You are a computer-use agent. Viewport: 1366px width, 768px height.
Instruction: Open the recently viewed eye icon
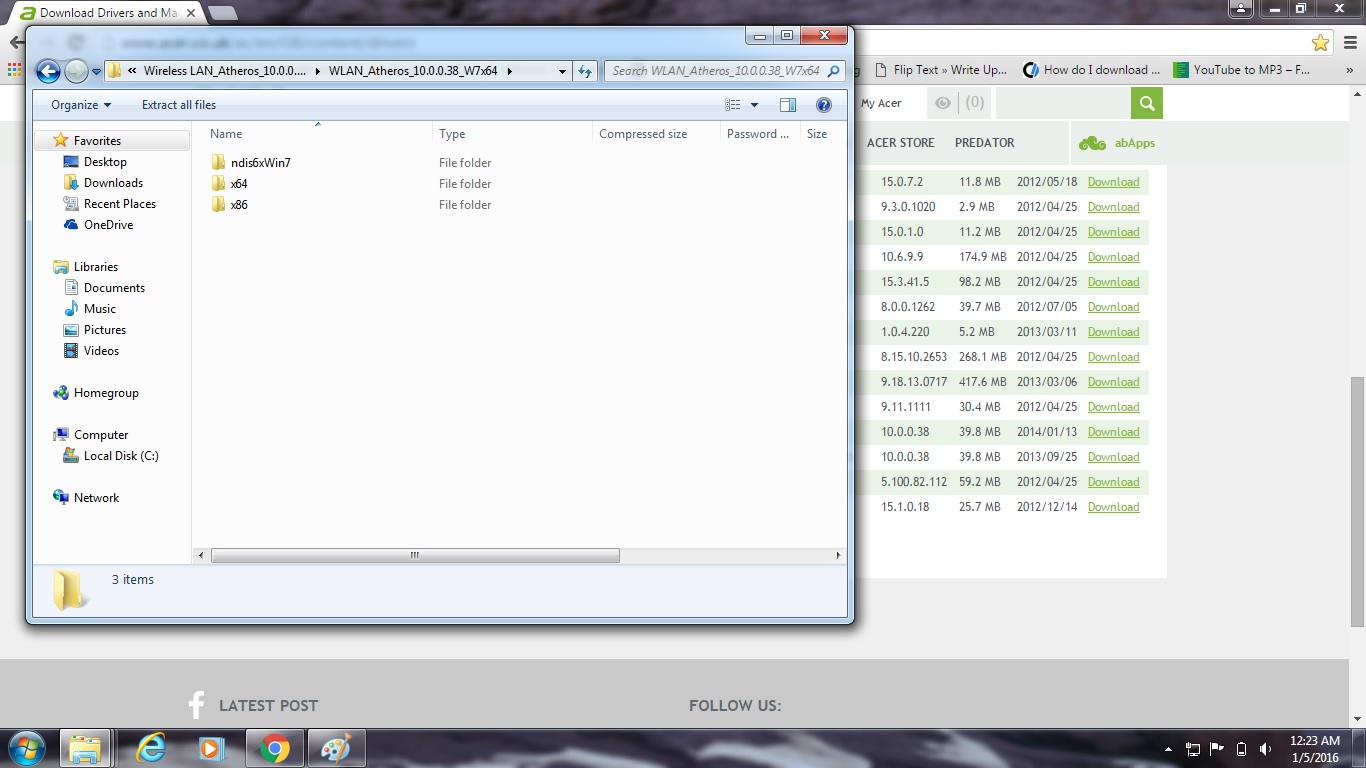942,103
